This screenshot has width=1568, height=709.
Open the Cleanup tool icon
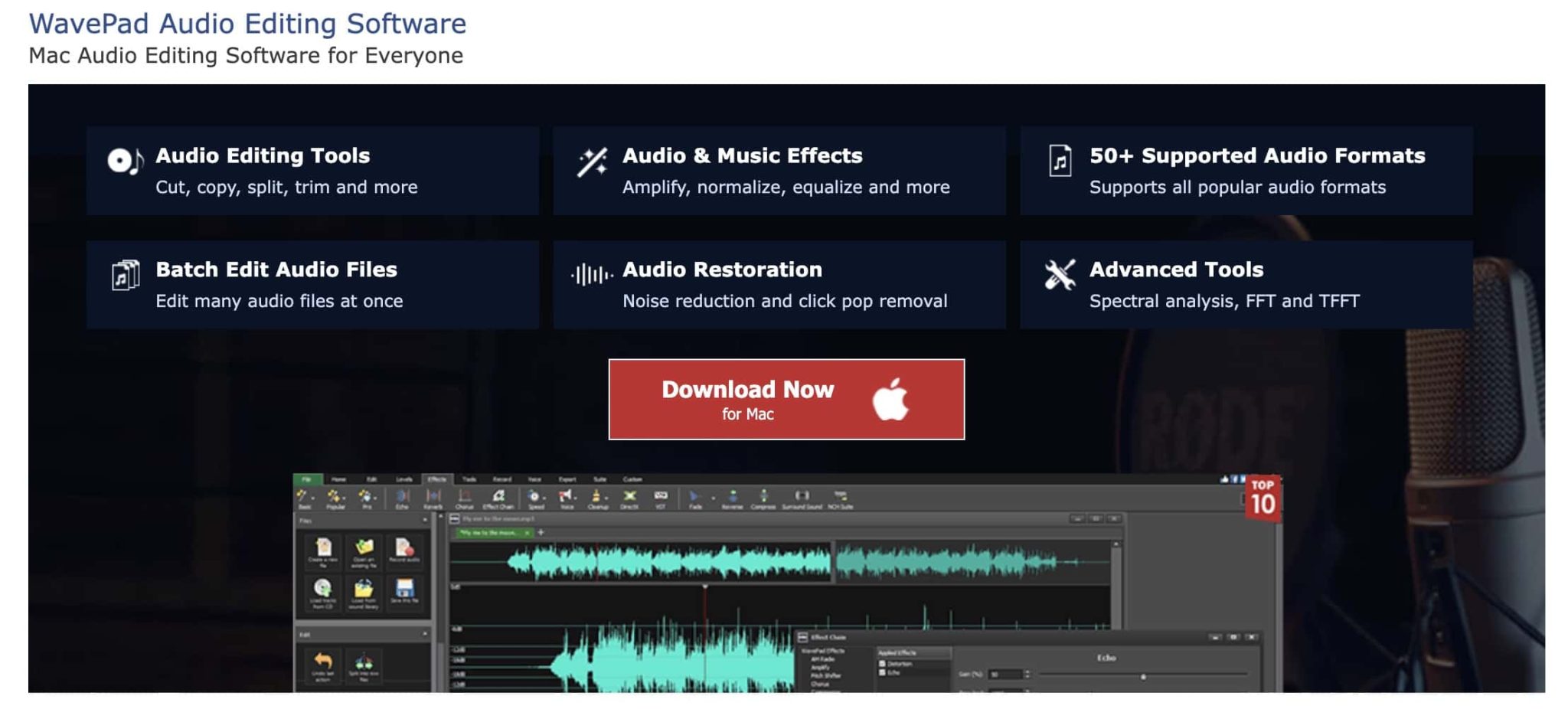[597, 498]
